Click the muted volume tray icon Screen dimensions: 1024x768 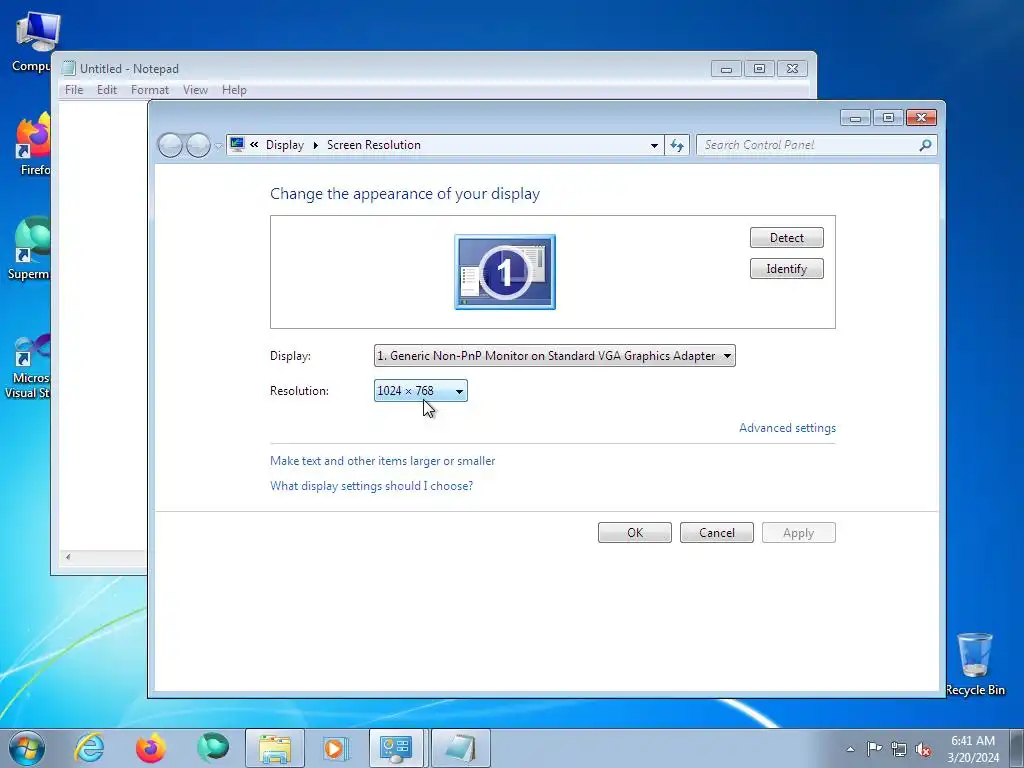923,749
